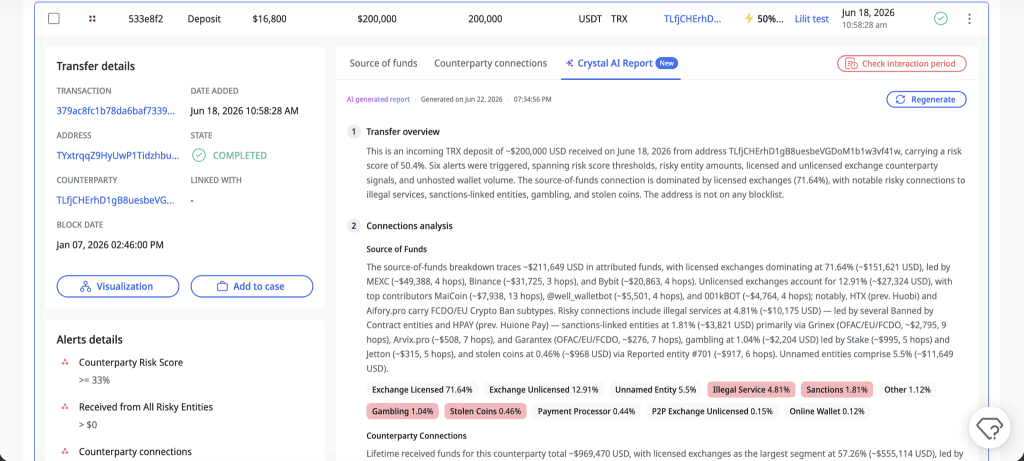Open transaction hash 379ac8fc1b78da6baf7339...
The height and width of the screenshot is (461, 1024).
click(x=116, y=111)
